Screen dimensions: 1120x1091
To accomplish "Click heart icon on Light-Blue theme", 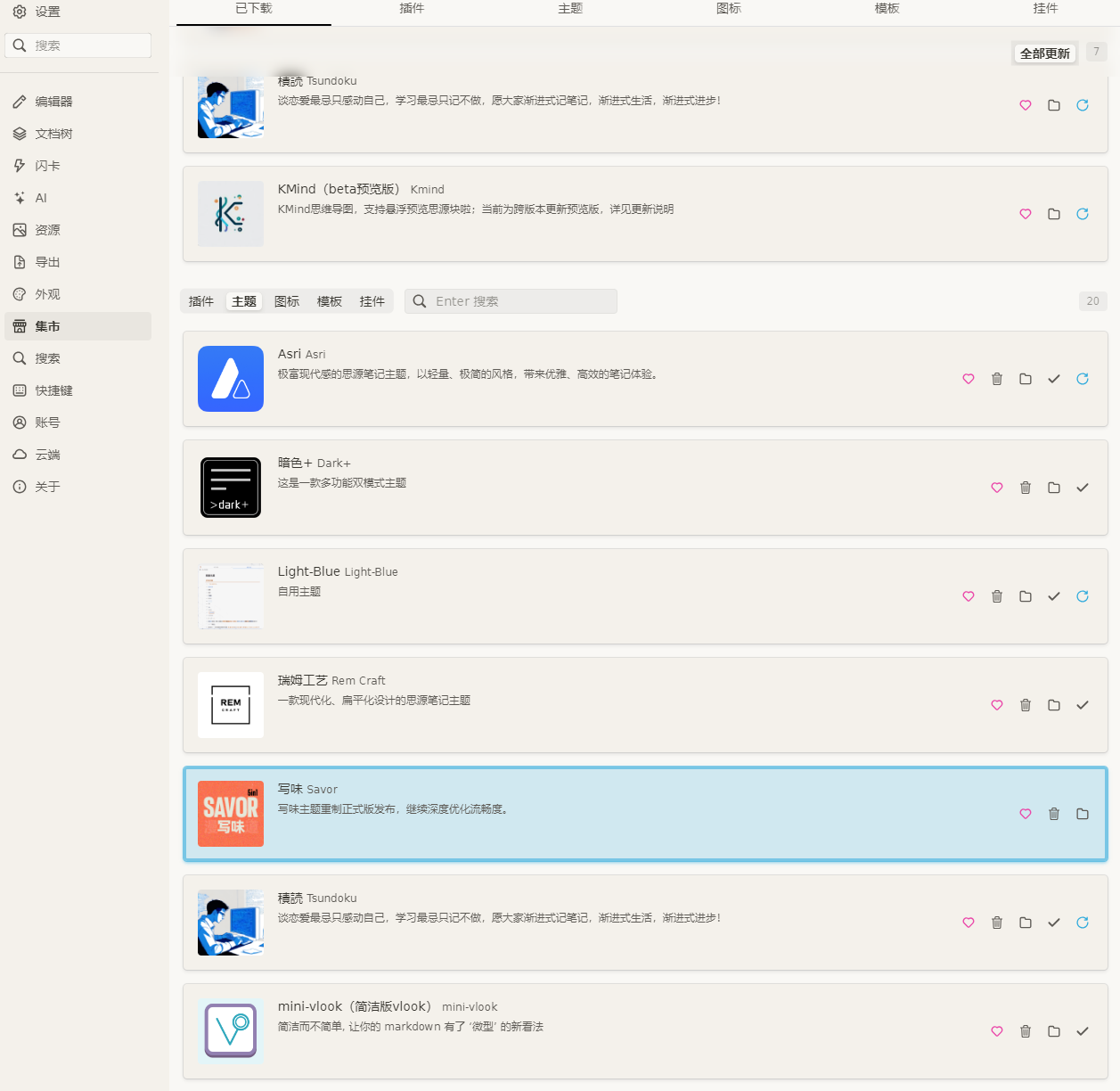I will point(969,596).
